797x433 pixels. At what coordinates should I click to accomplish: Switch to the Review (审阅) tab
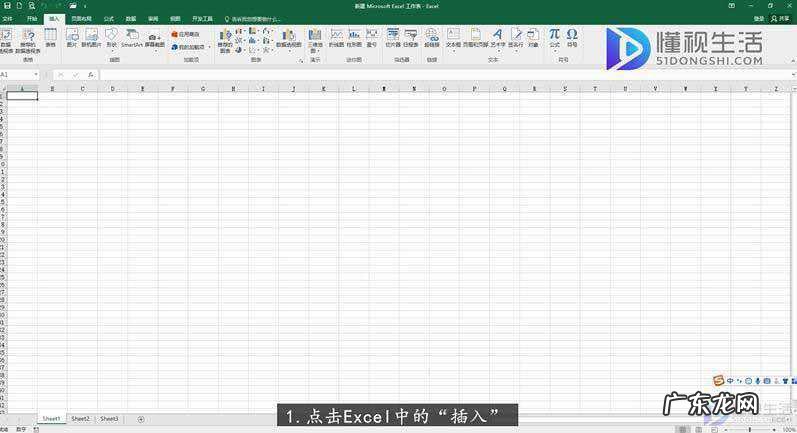[153, 19]
